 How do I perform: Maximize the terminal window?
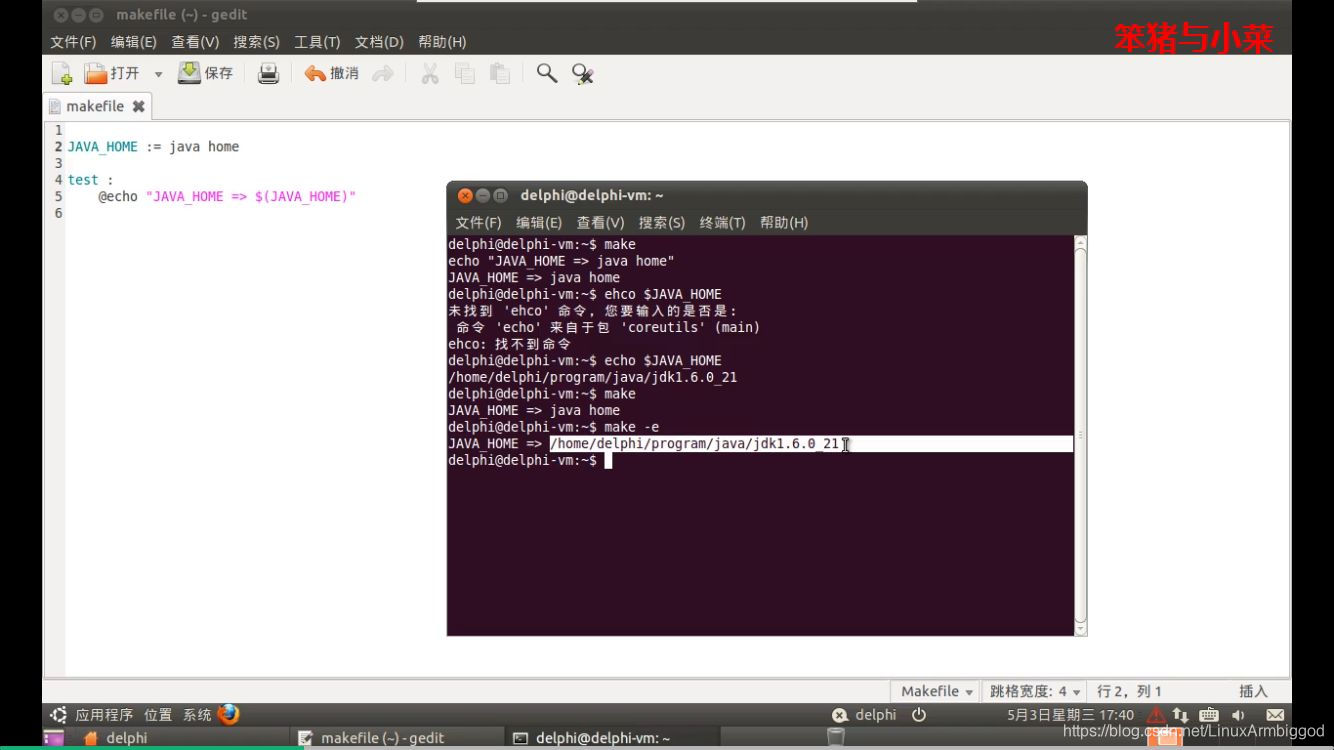tap(500, 196)
